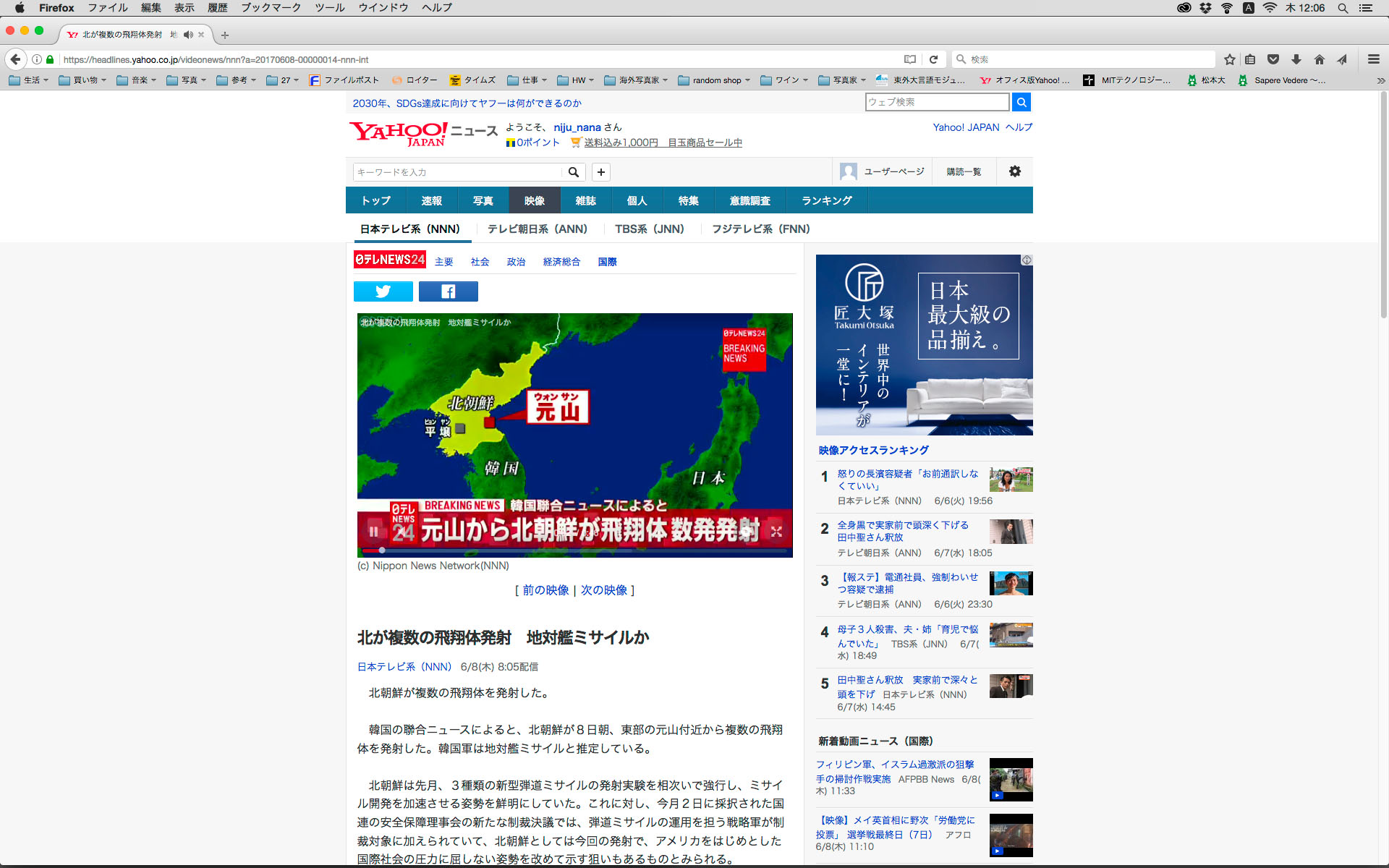Open the 購読一覧 button
This screenshot has width=1389, height=868.
click(964, 171)
